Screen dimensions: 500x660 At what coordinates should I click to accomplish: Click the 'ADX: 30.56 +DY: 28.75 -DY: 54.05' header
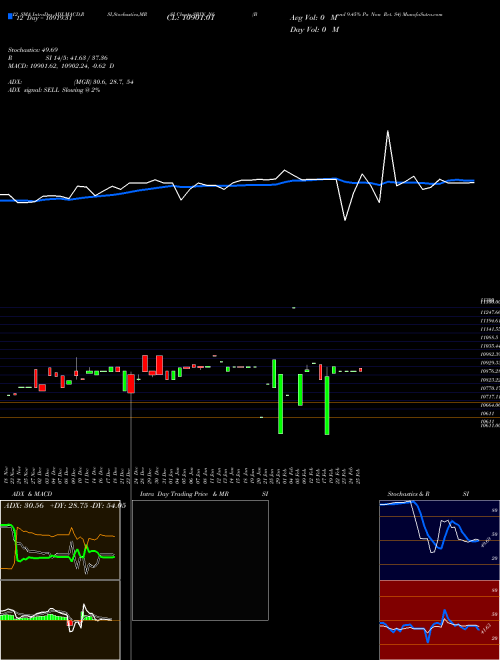(x=65, y=506)
